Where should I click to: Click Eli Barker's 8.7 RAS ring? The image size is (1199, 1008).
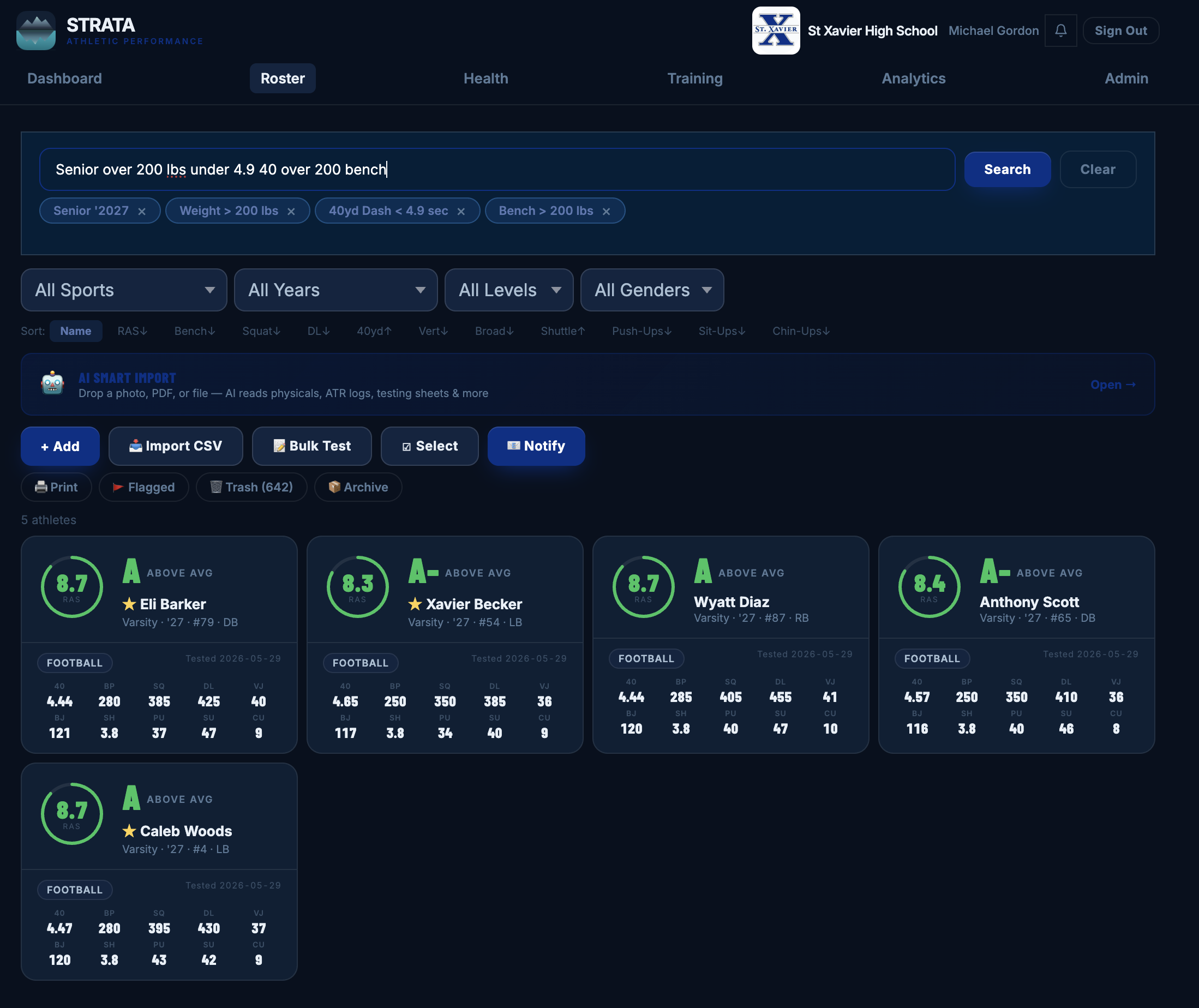[x=72, y=587]
